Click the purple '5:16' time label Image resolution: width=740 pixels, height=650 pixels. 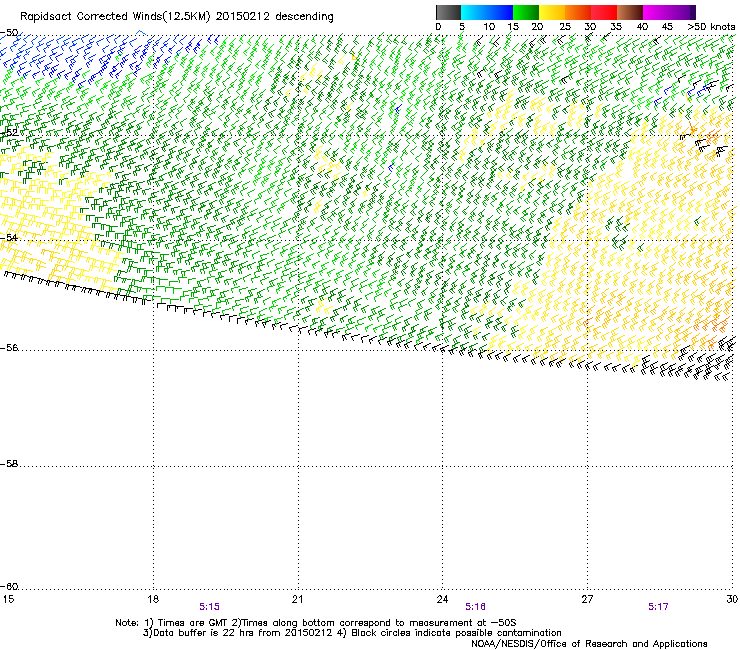[x=475, y=607]
